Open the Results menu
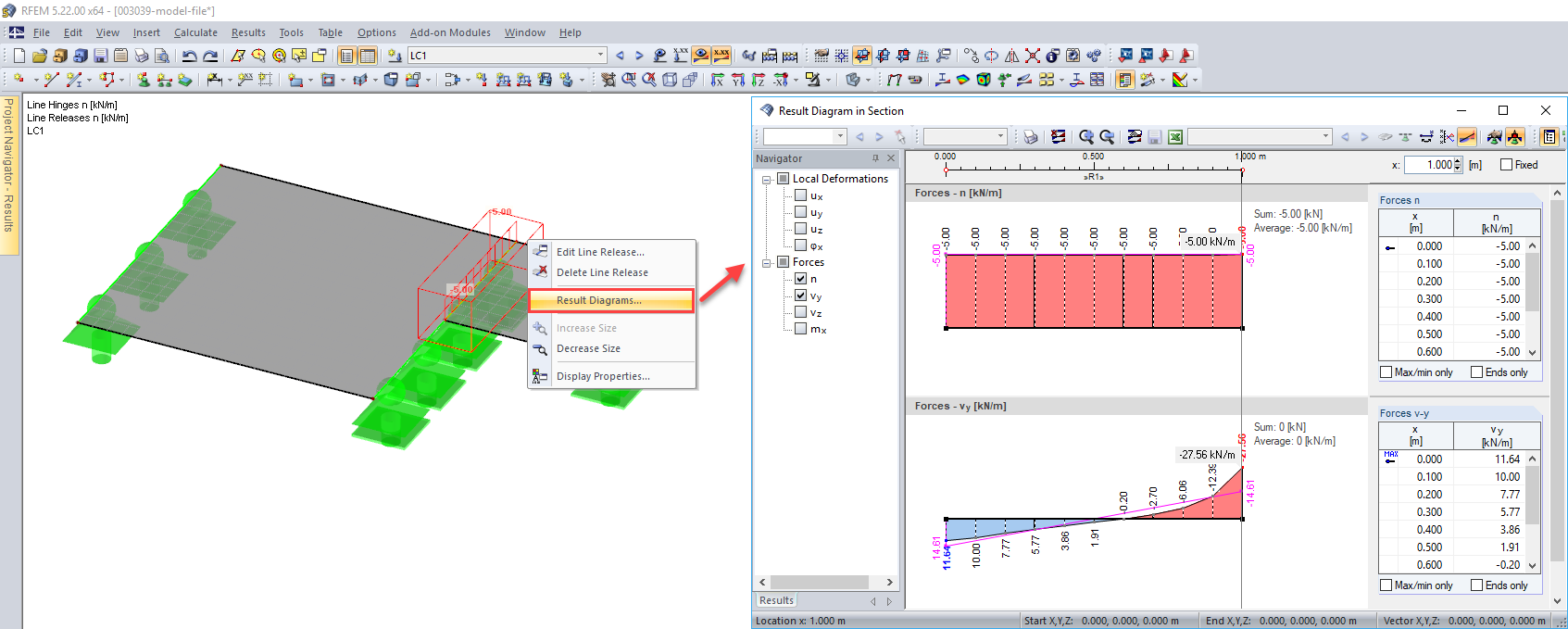The width and height of the screenshot is (1568, 629). pyautogui.click(x=248, y=32)
